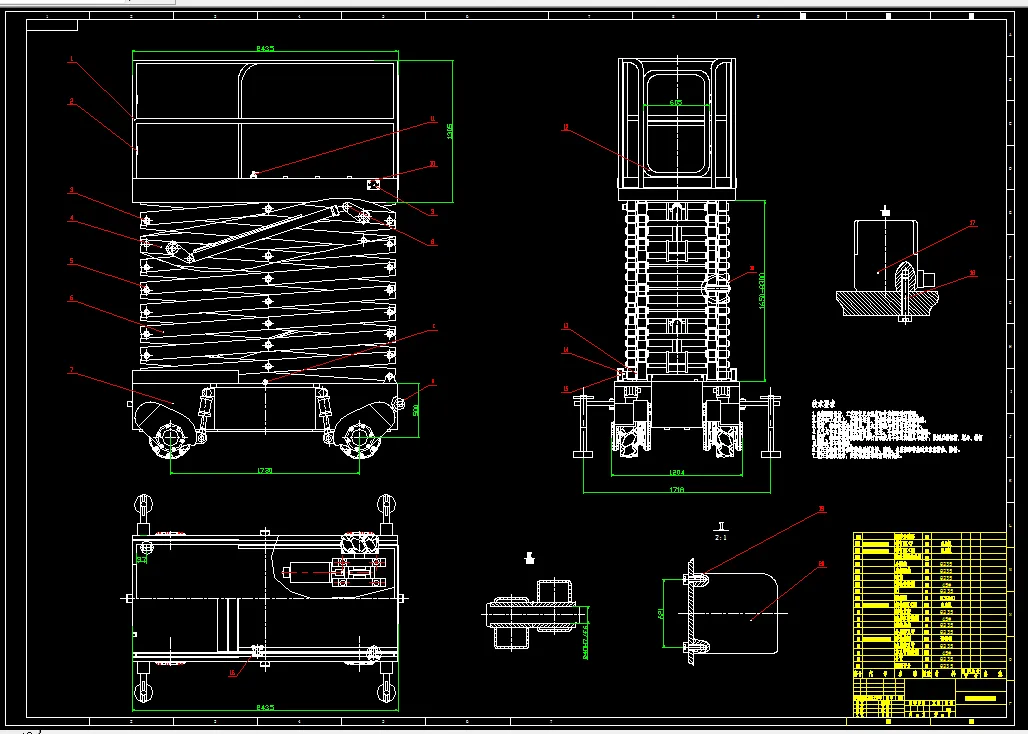This screenshot has width=1028, height=734.
Task: Select part callout number 13
Action: click(565, 326)
